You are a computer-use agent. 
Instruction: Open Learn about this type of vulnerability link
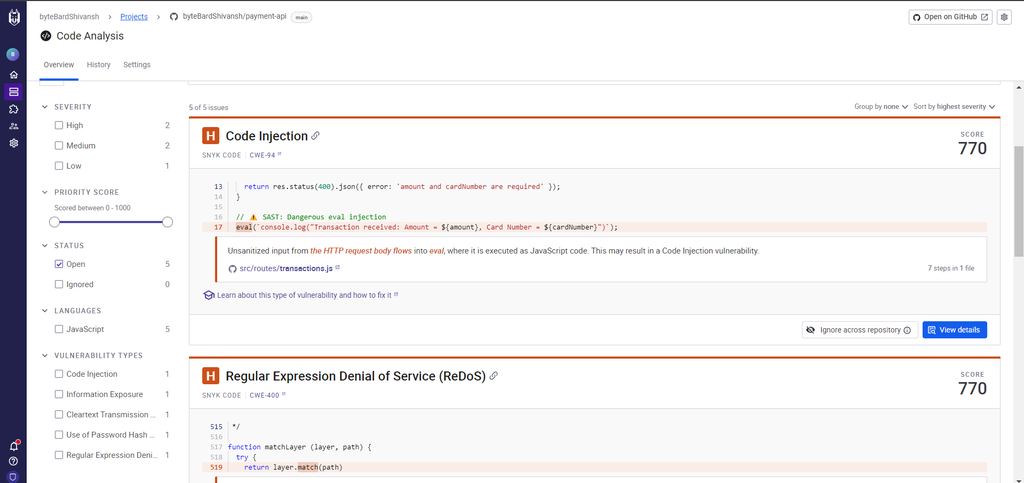tap(308, 295)
